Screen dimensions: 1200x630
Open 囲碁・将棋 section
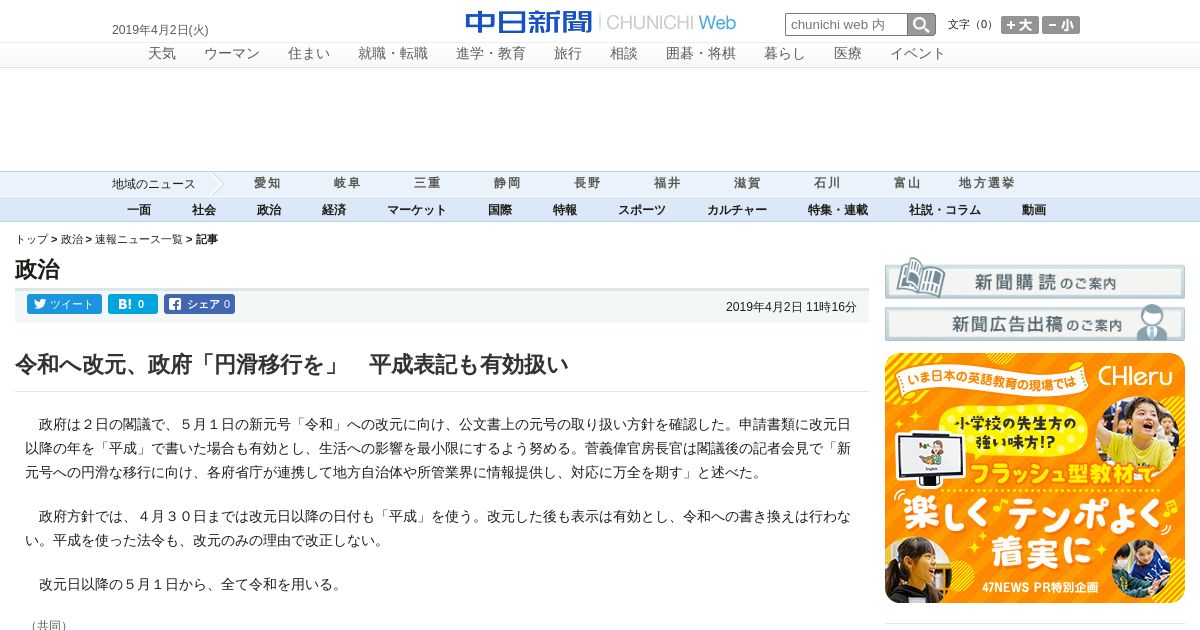pyautogui.click(x=701, y=54)
